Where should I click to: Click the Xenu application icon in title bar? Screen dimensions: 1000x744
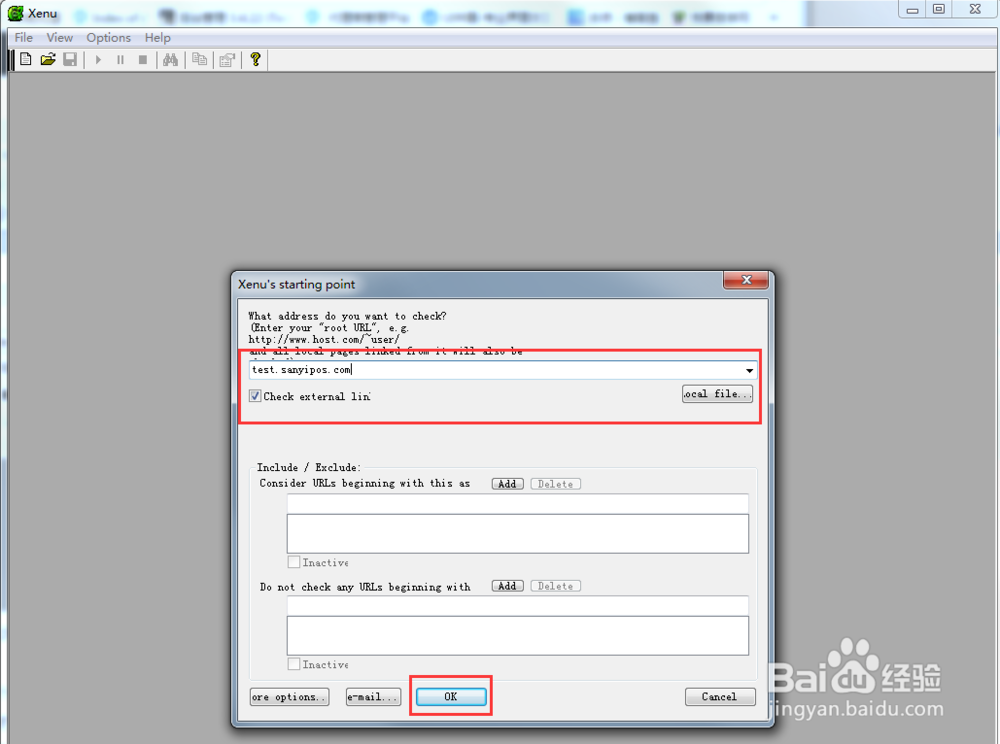(15, 13)
